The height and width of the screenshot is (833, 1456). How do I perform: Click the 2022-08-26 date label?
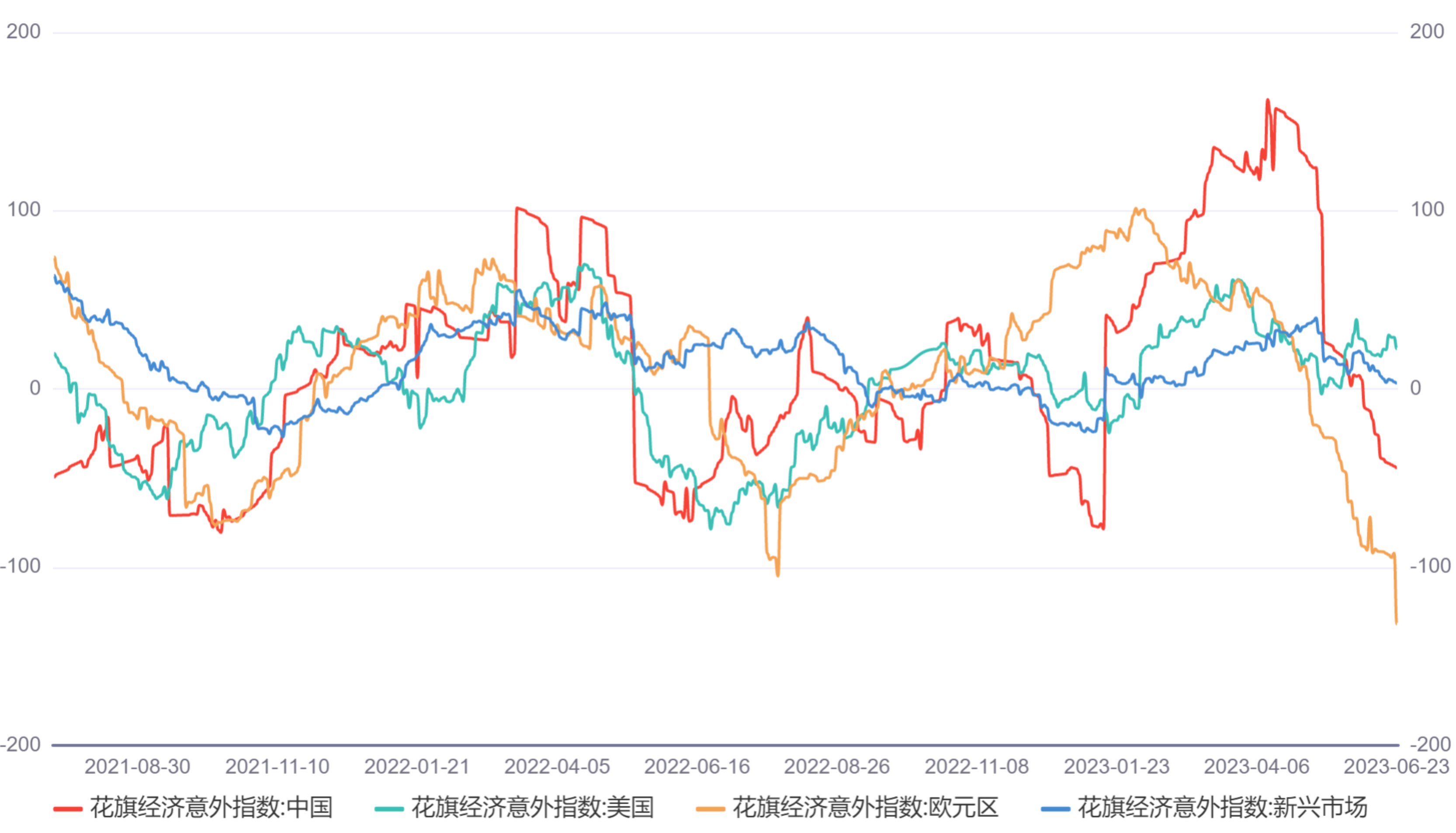click(x=837, y=767)
